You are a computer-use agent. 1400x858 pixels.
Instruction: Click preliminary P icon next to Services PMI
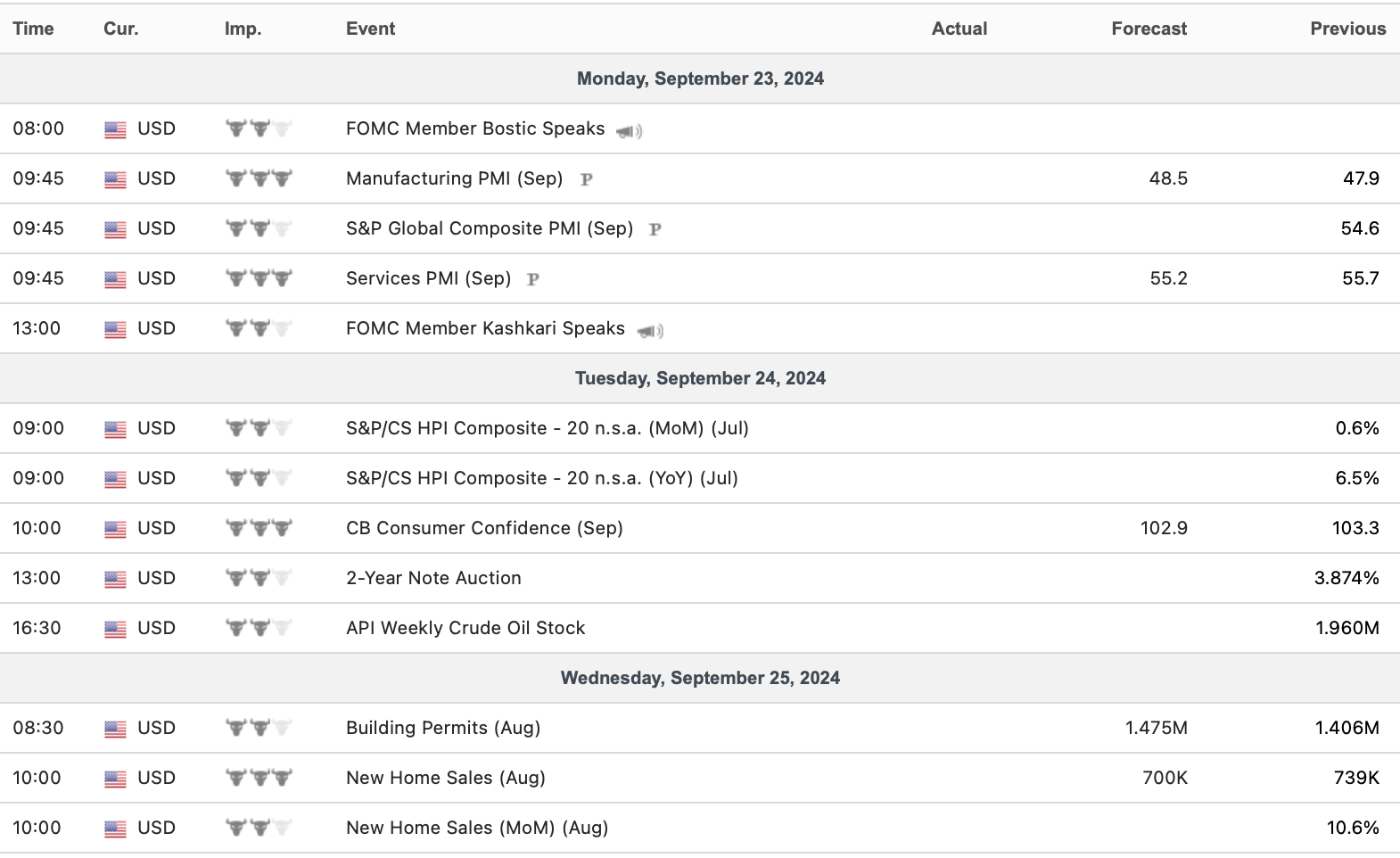pyautogui.click(x=533, y=279)
